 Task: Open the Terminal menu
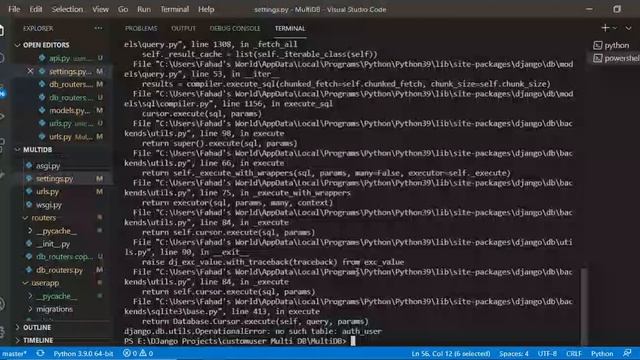tap(174, 9)
